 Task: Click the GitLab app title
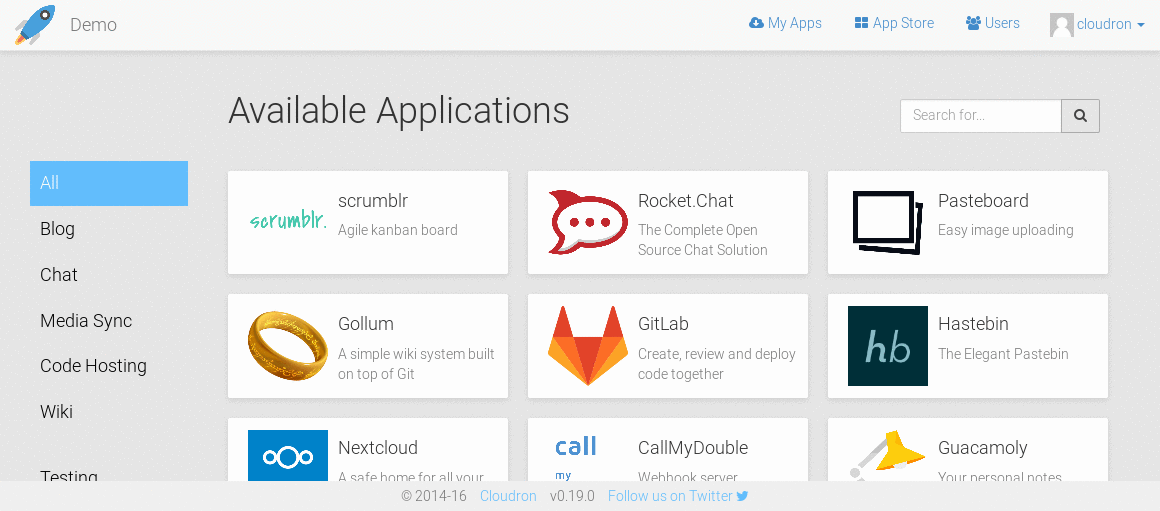(x=664, y=324)
